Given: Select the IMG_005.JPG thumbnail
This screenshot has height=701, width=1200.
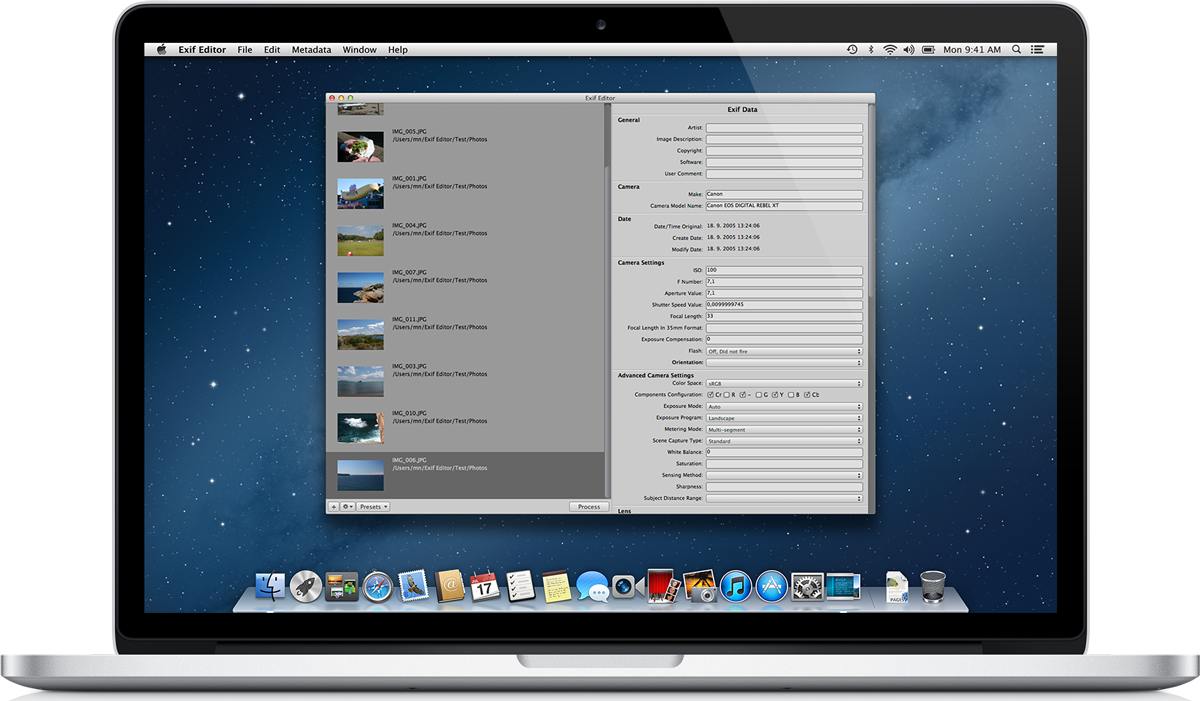Looking at the screenshot, I should 360,147.
